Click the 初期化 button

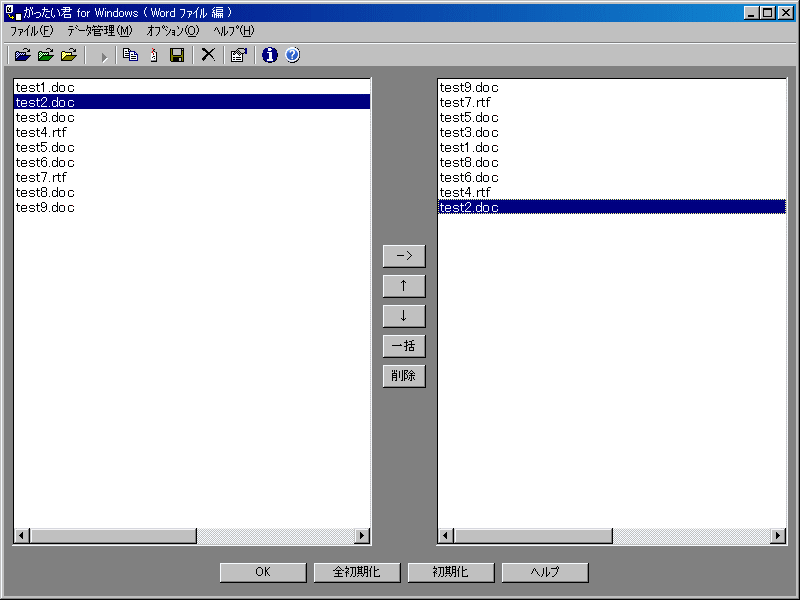(x=451, y=572)
